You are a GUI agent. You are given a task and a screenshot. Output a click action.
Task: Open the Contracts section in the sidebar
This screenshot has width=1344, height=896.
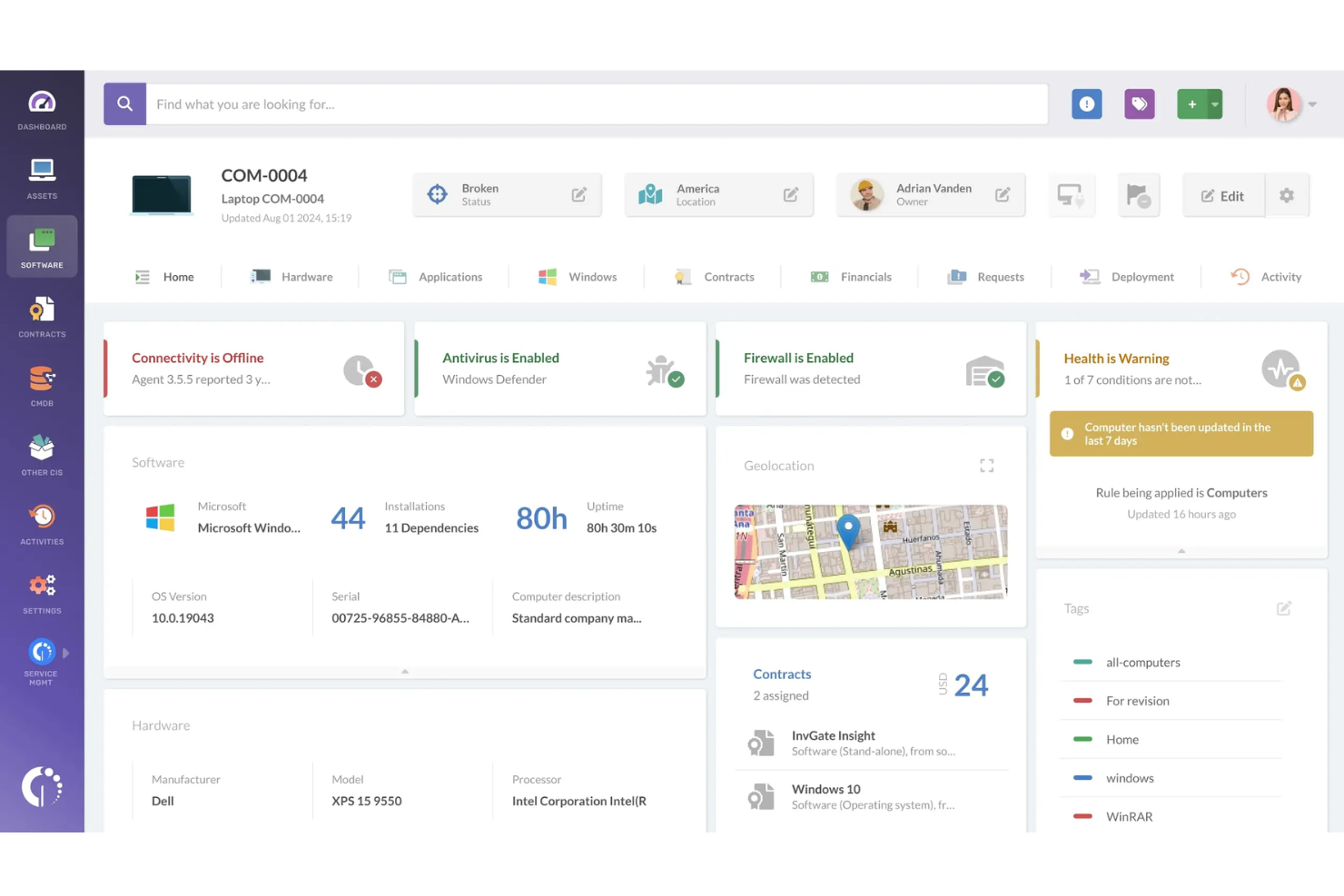point(41,316)
